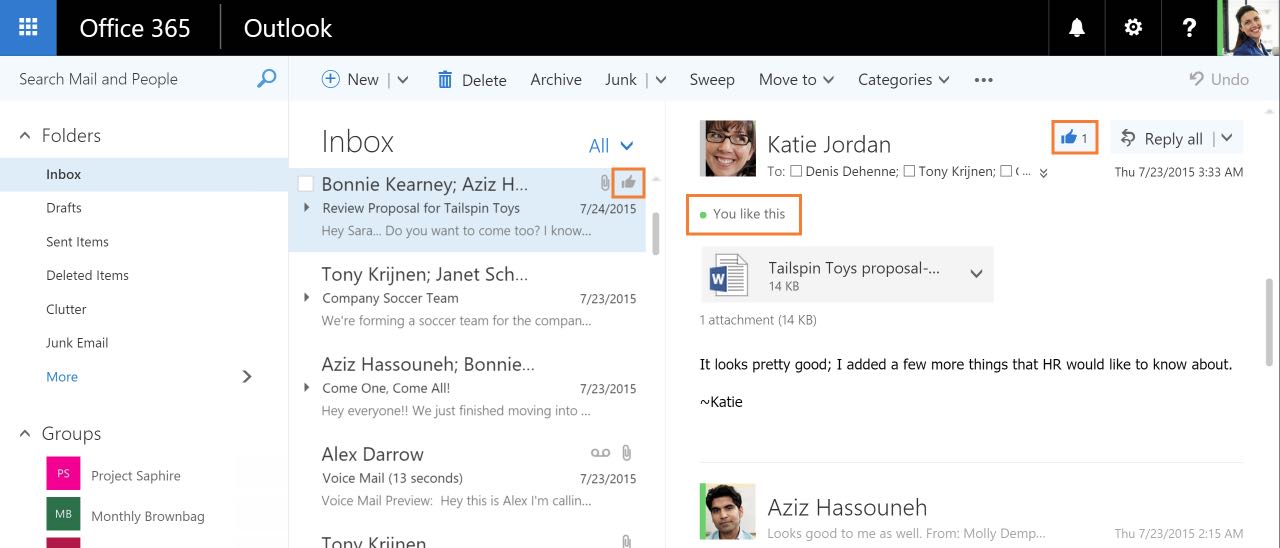1280x548 pixels.
Task: Click the MB group icon
Action: 63,515
